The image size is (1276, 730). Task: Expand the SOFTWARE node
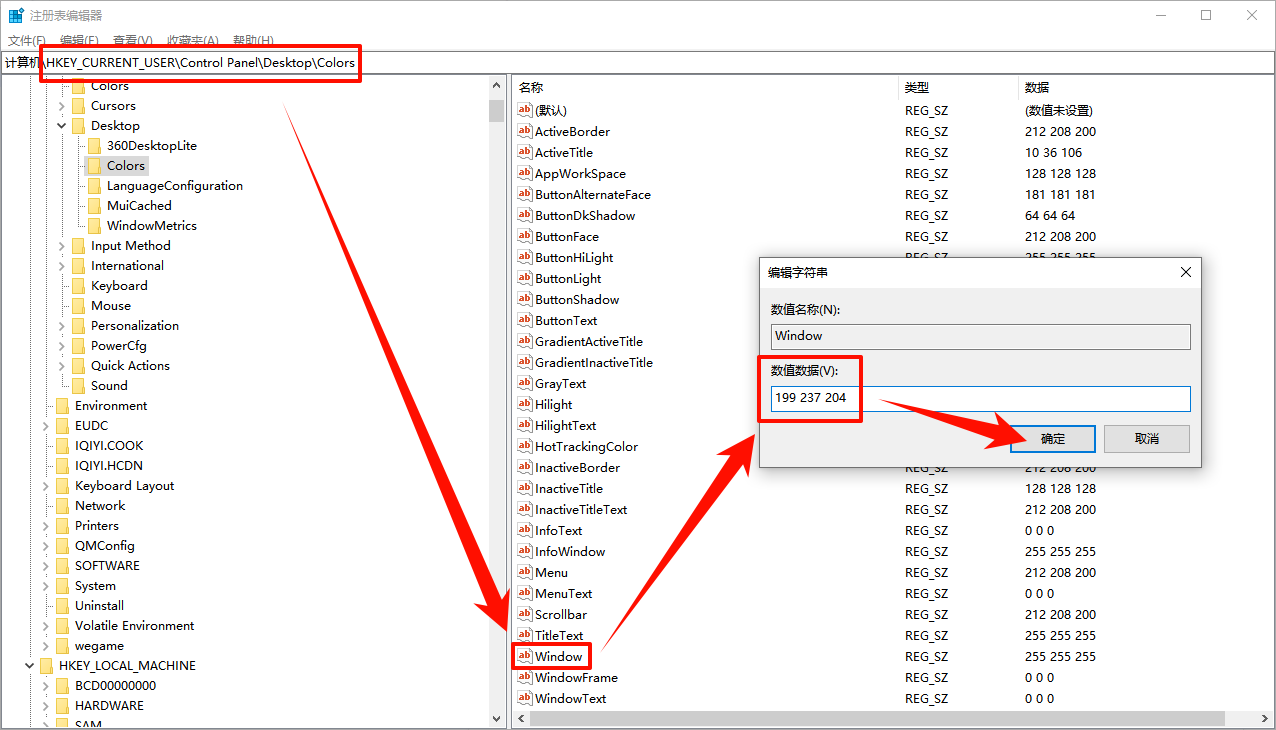point(46,565)
